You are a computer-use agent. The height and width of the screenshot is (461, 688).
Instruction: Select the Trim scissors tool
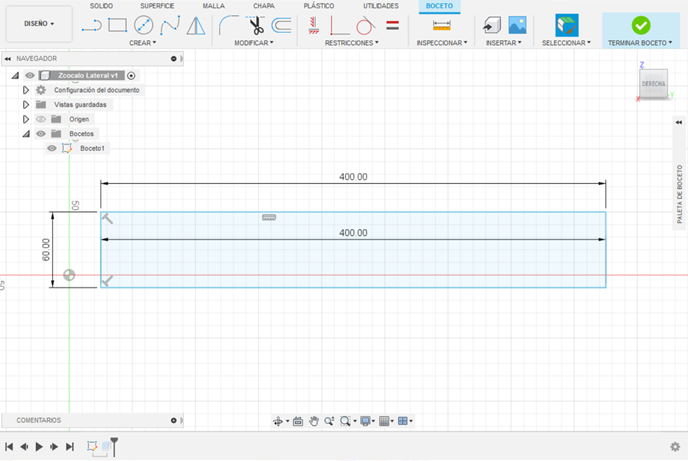tap(255, 25)
